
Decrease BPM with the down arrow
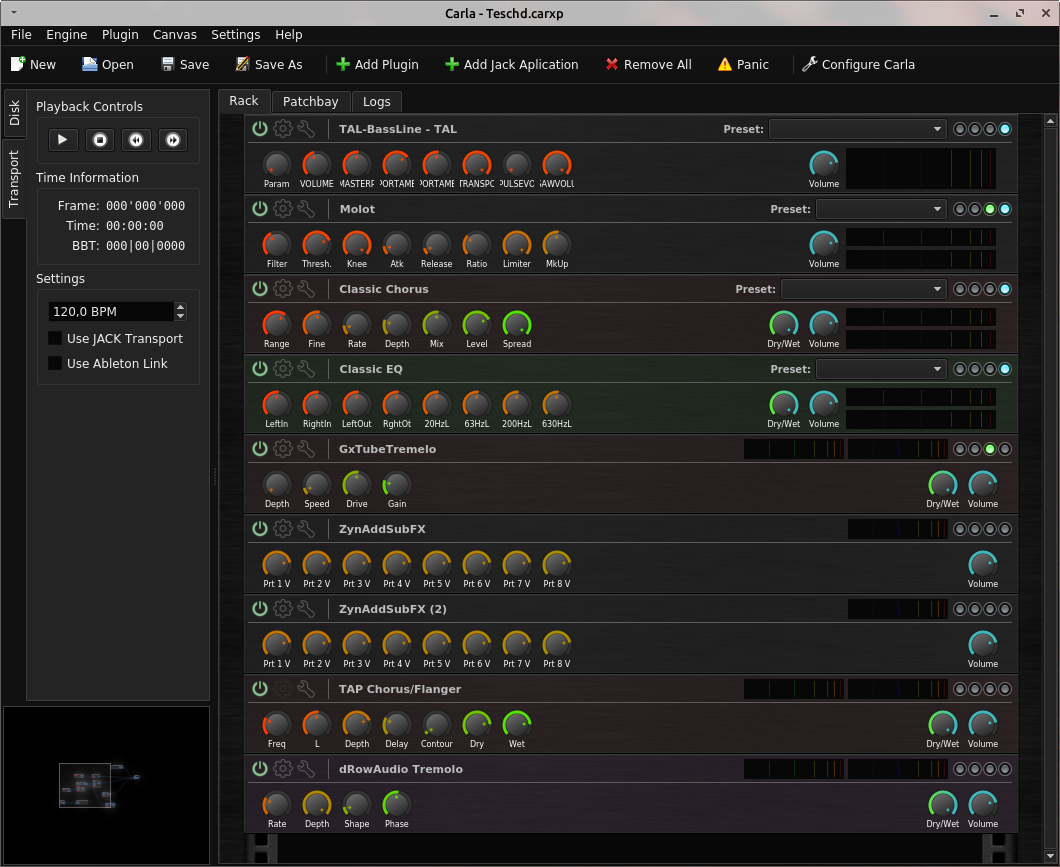point(180,316)
